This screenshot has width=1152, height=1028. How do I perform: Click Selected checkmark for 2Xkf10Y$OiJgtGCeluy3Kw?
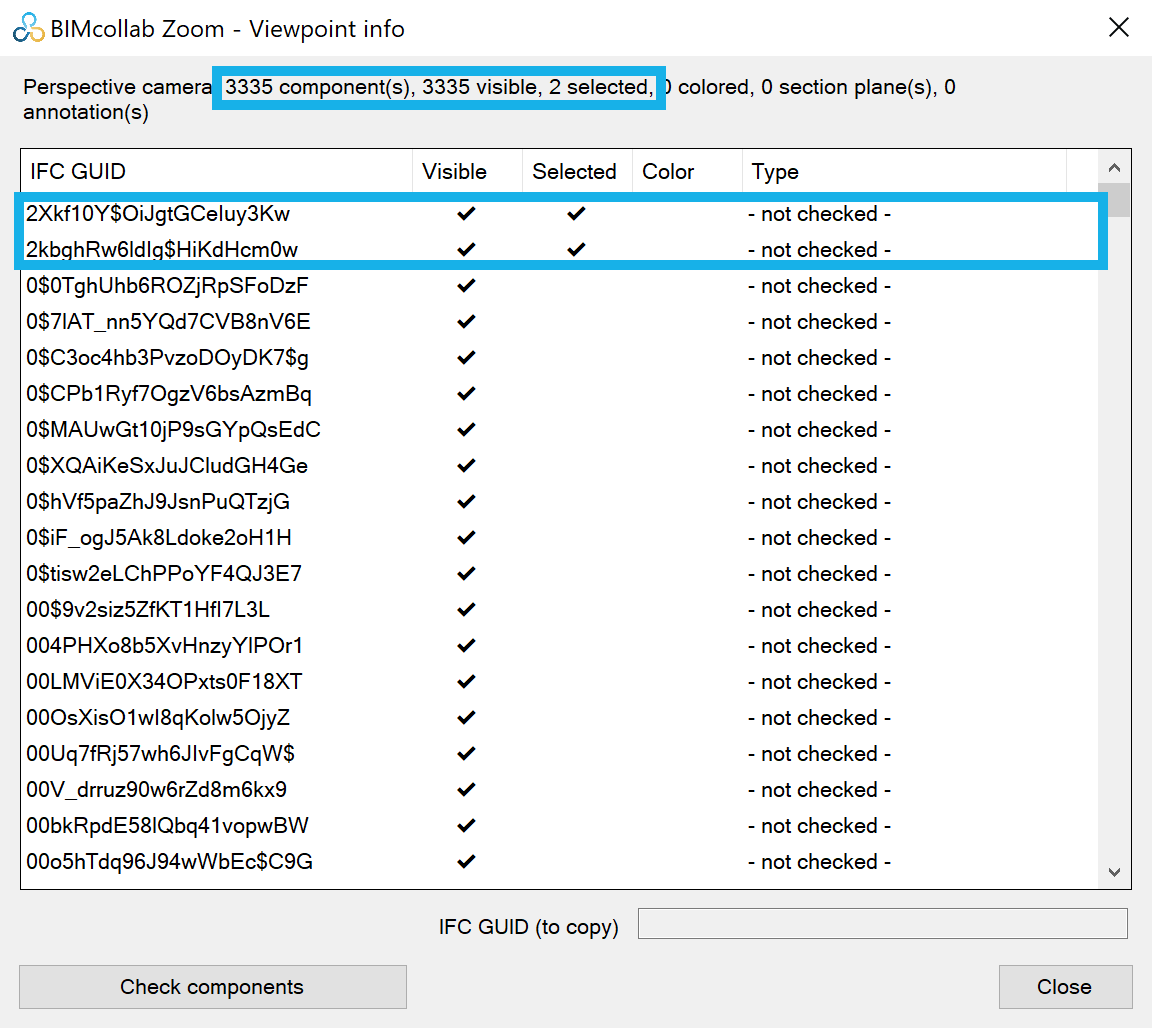pos(576,214)
